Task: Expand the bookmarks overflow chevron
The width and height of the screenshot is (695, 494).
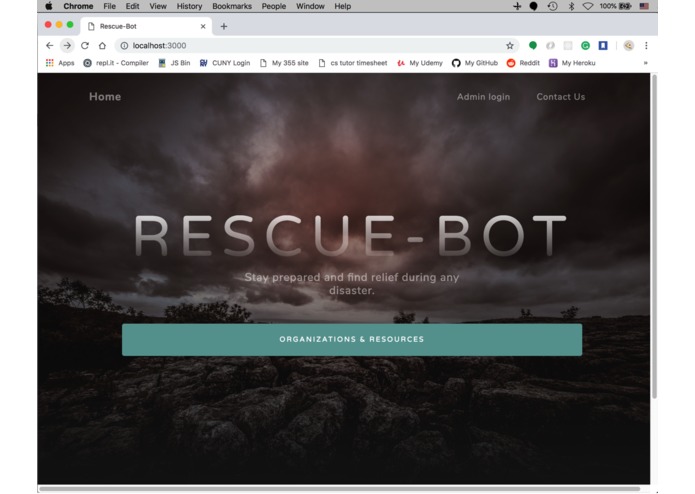Action: point(645,63)
